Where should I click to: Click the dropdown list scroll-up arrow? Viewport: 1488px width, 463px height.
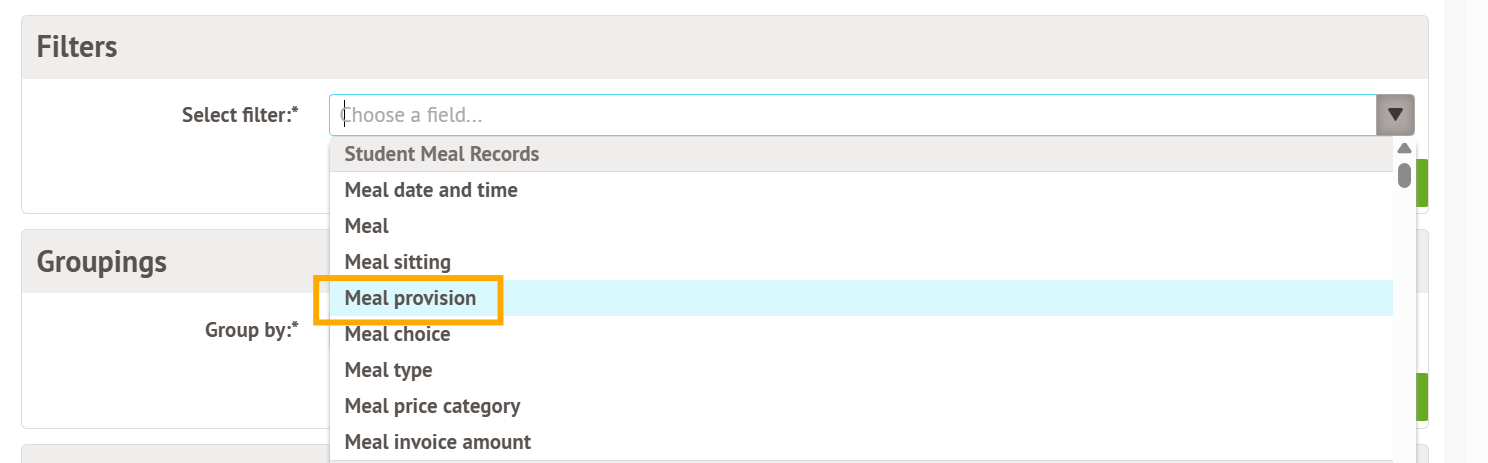tap(1404, 149)
